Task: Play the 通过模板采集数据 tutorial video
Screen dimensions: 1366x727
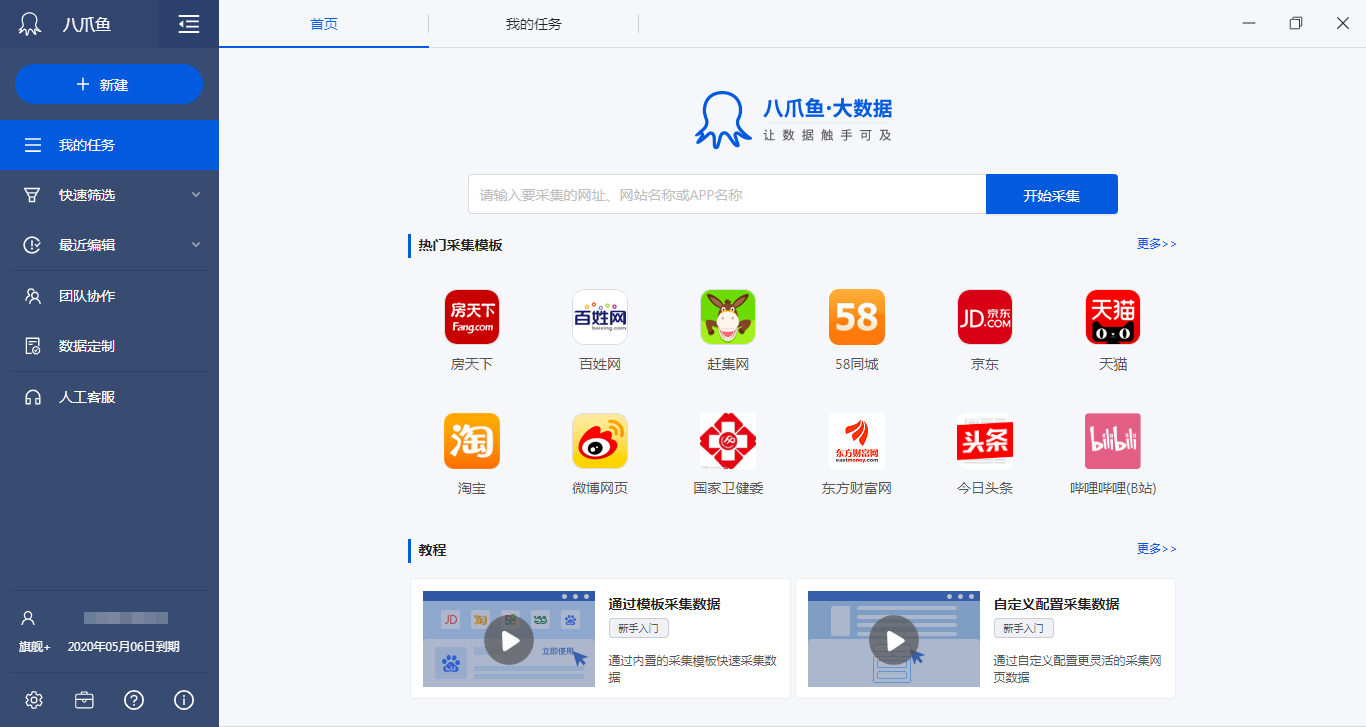Action: [x=509, y=640]
